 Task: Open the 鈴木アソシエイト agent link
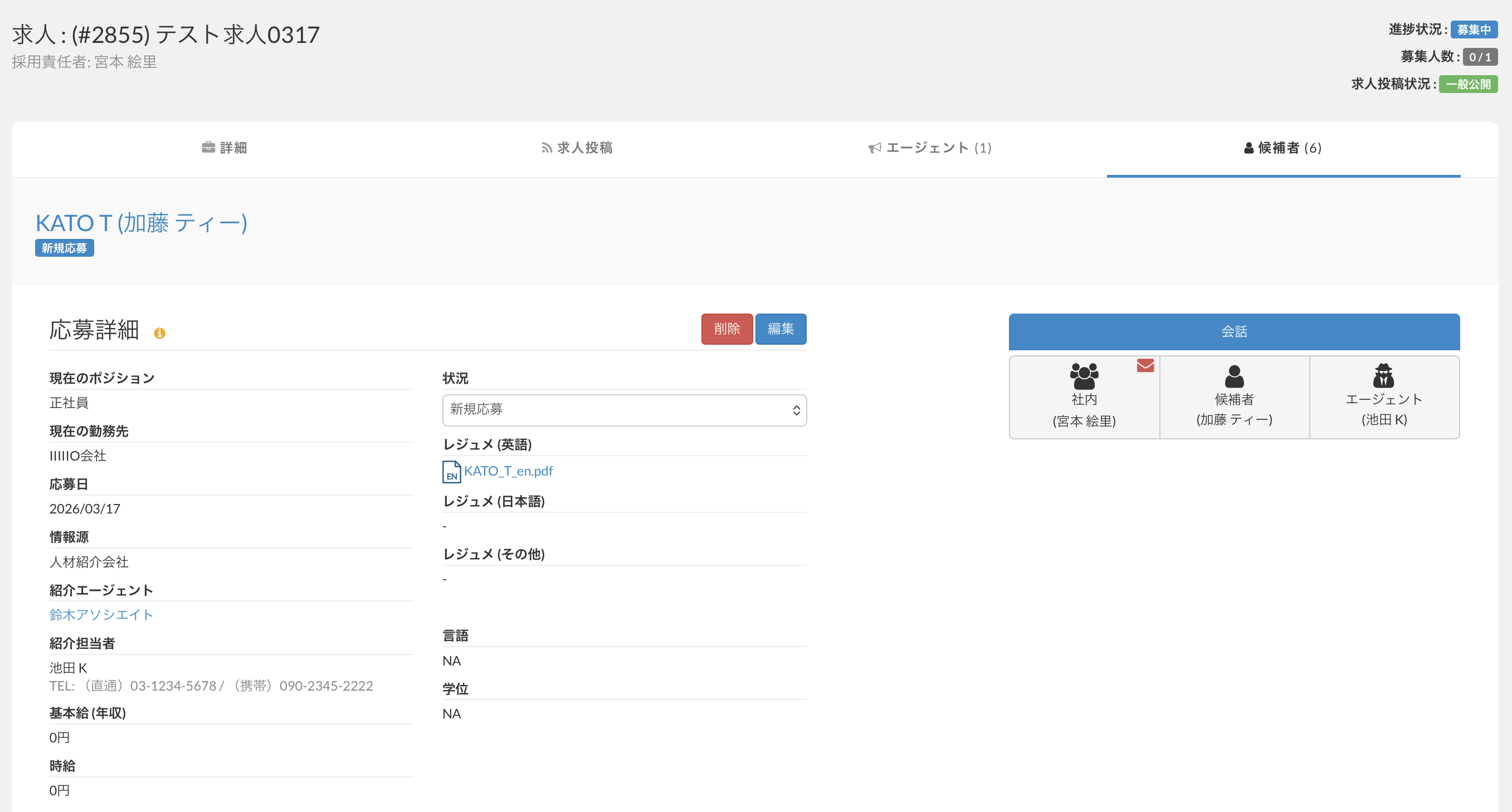[101, 614]
